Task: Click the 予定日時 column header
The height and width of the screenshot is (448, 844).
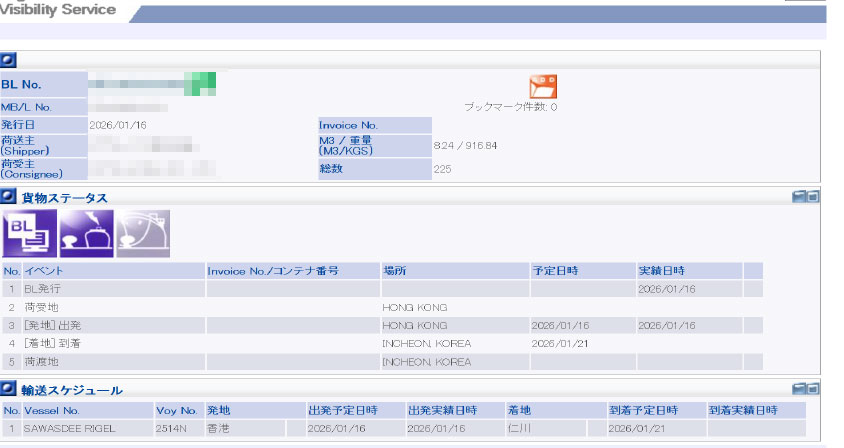Action: pos(556,271)
